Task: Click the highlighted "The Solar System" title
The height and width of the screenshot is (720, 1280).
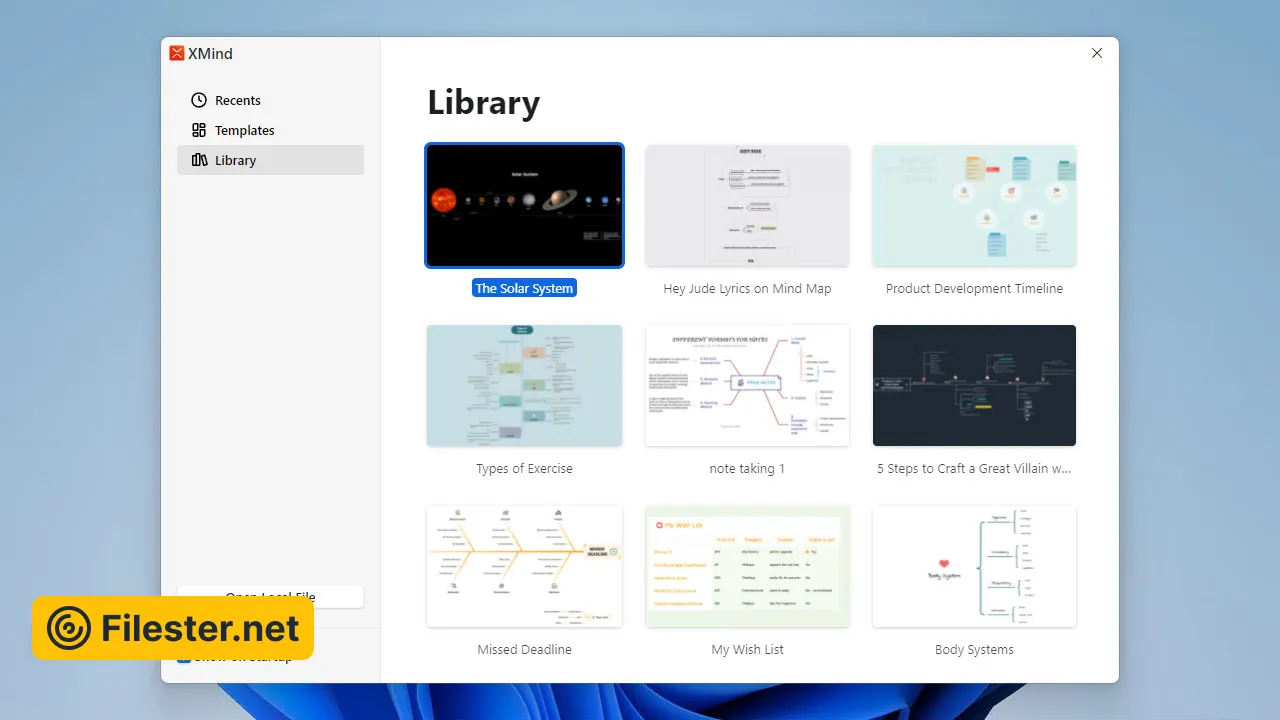Action: (x=524, y=288)
